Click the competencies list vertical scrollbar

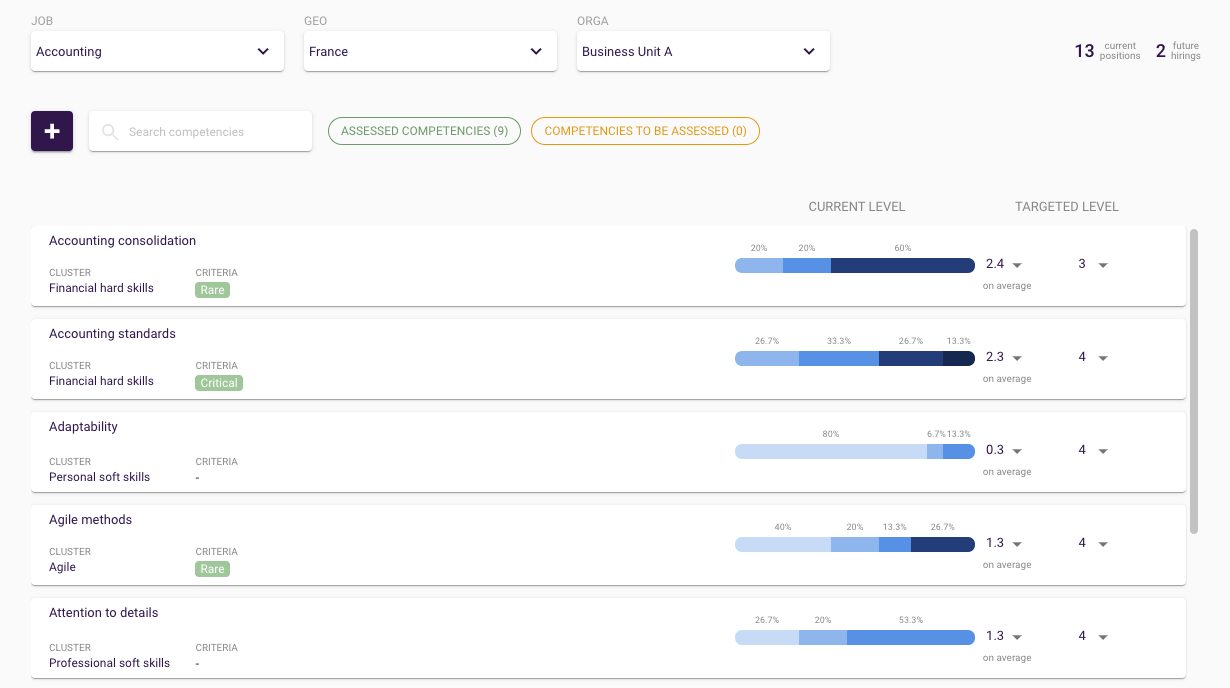[1193, 380]
